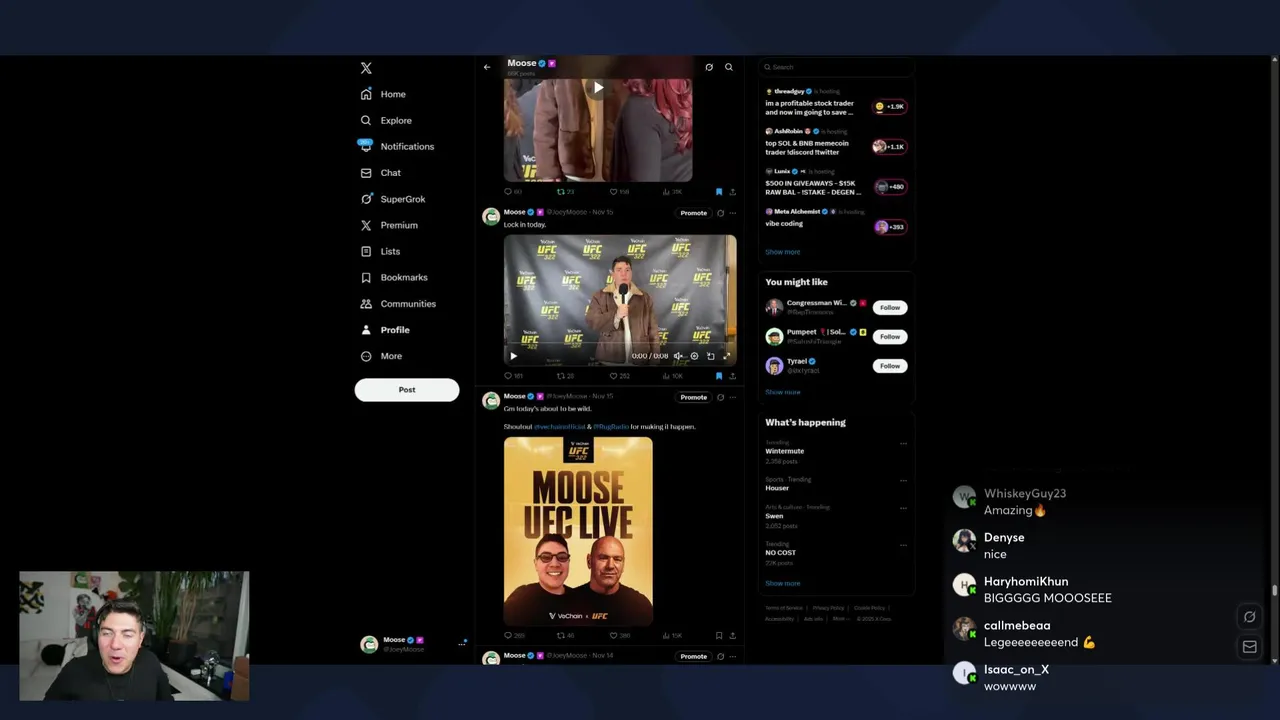The width and height of the screenshot is (1280, 720).
Task: Open more options on 'Gm today's' post
Action: pos(732,397)
